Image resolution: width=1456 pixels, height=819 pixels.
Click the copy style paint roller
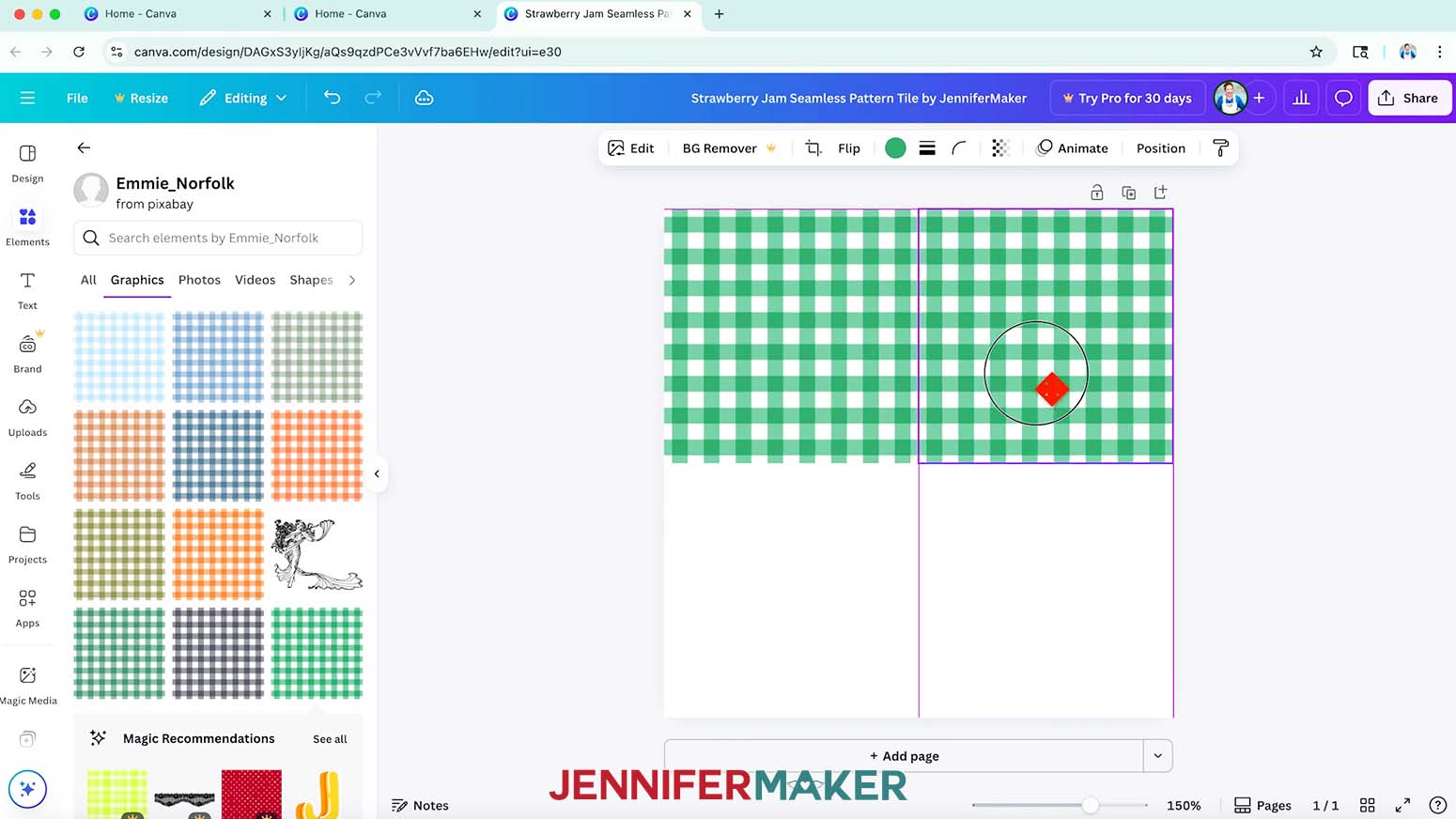1220,148
